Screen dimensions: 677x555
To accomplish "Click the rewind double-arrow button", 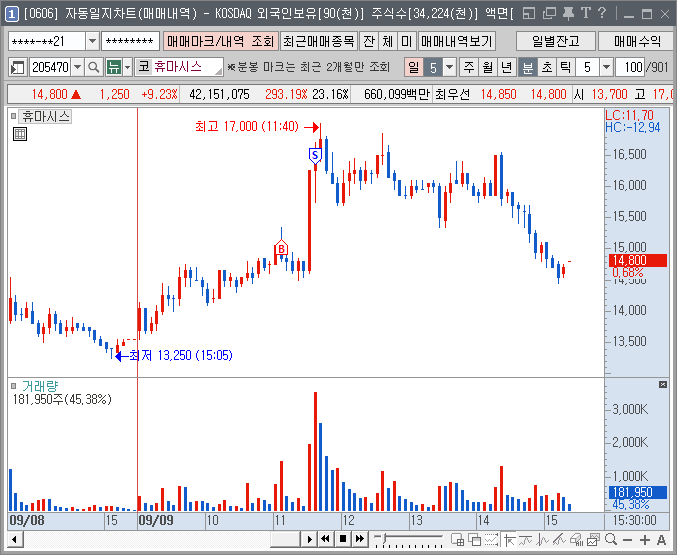I will (326, 539).
